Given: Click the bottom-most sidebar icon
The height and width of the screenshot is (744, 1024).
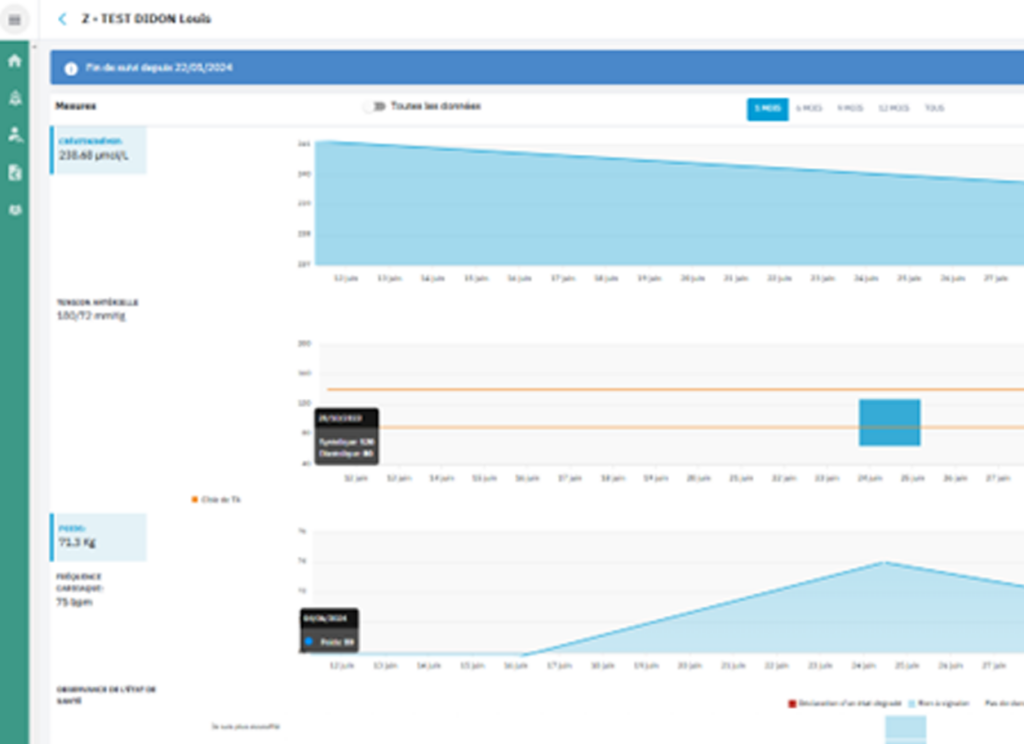Looking at the screenshot, I should tap(14, 210).
